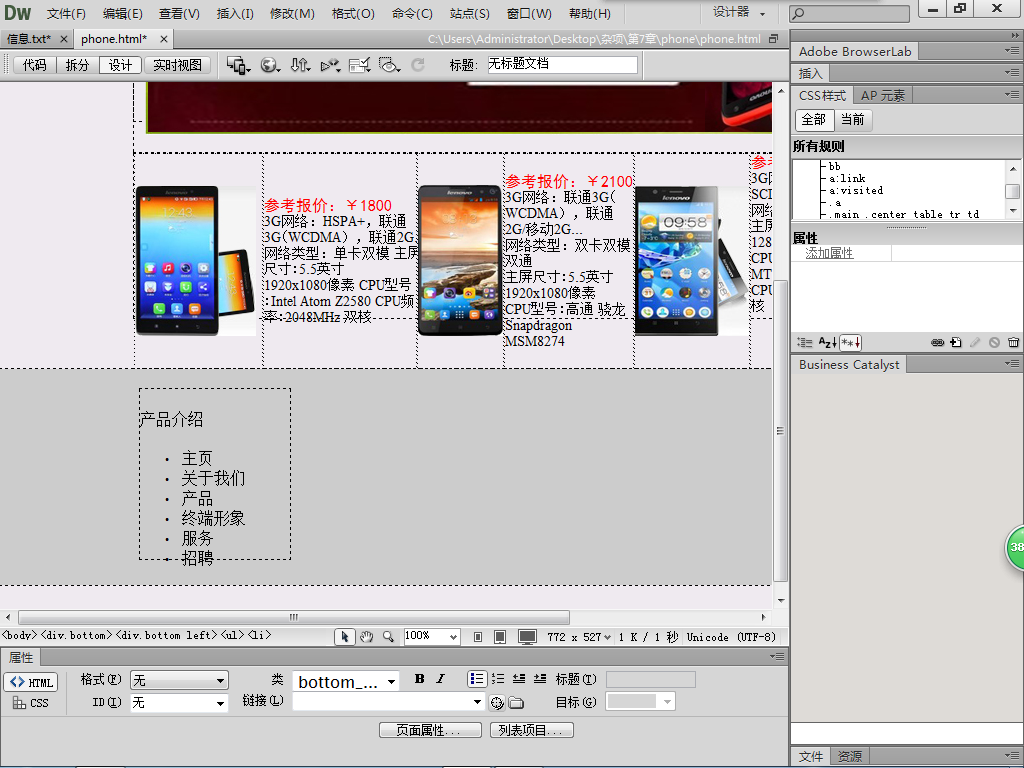The height and width of the screenshot is (768, 1024).
Task: Click the globe browser preview icon
Action: (x=270, y=65)
